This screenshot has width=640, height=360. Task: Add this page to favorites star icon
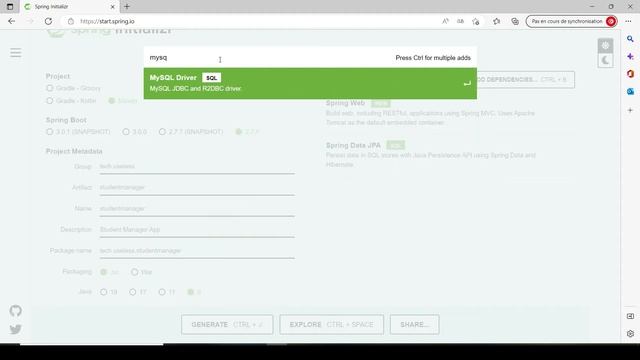[476, 21]
